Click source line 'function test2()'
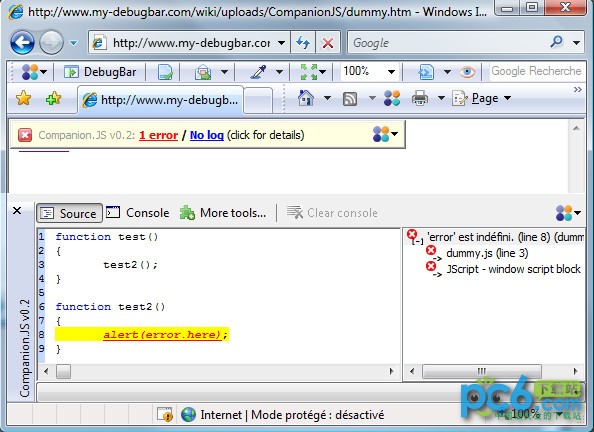Image resolution: width=594 pixels, height=432 pixels. (x=110, y=307)
